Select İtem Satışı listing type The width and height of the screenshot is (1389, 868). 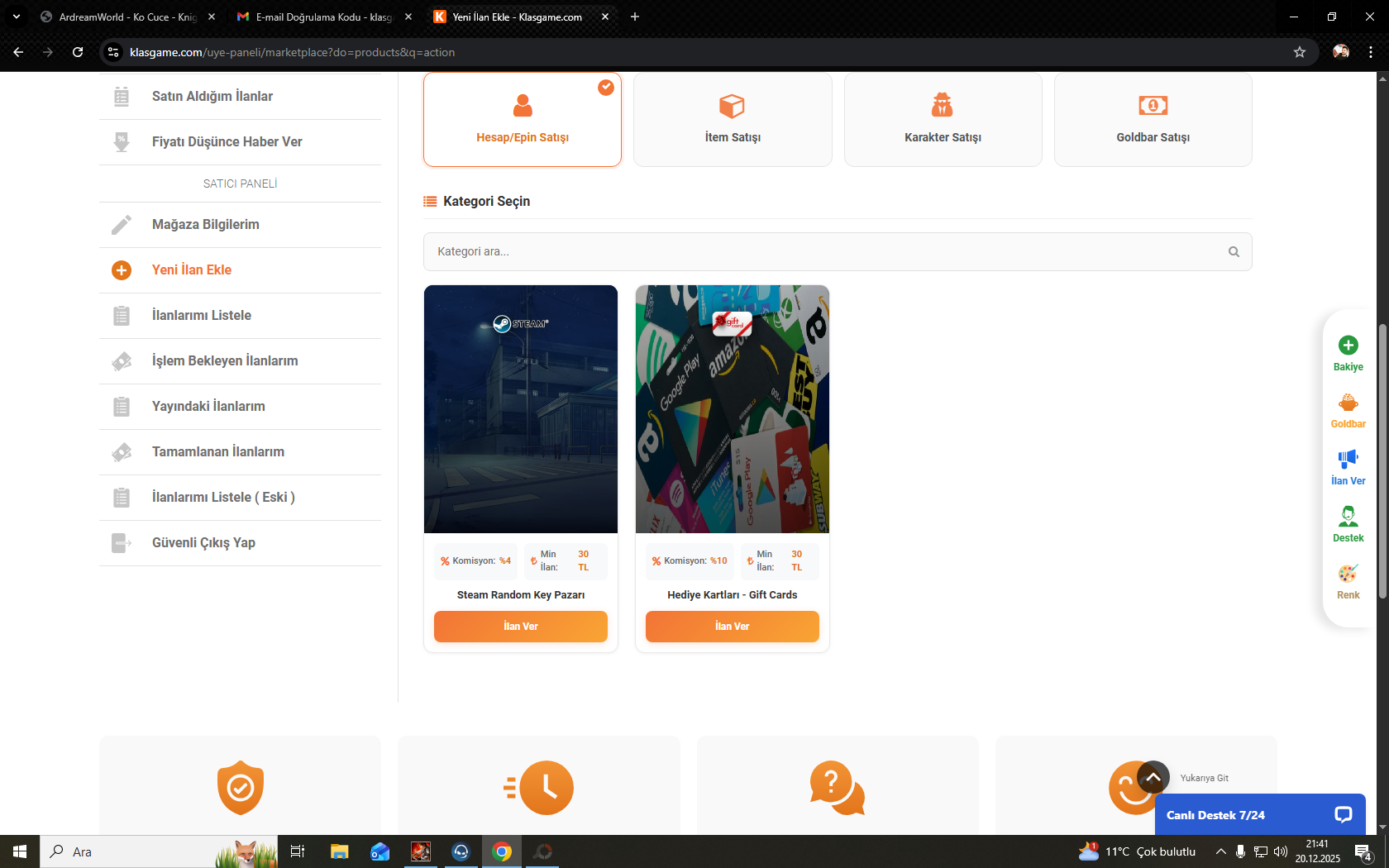tap(733, 120)
